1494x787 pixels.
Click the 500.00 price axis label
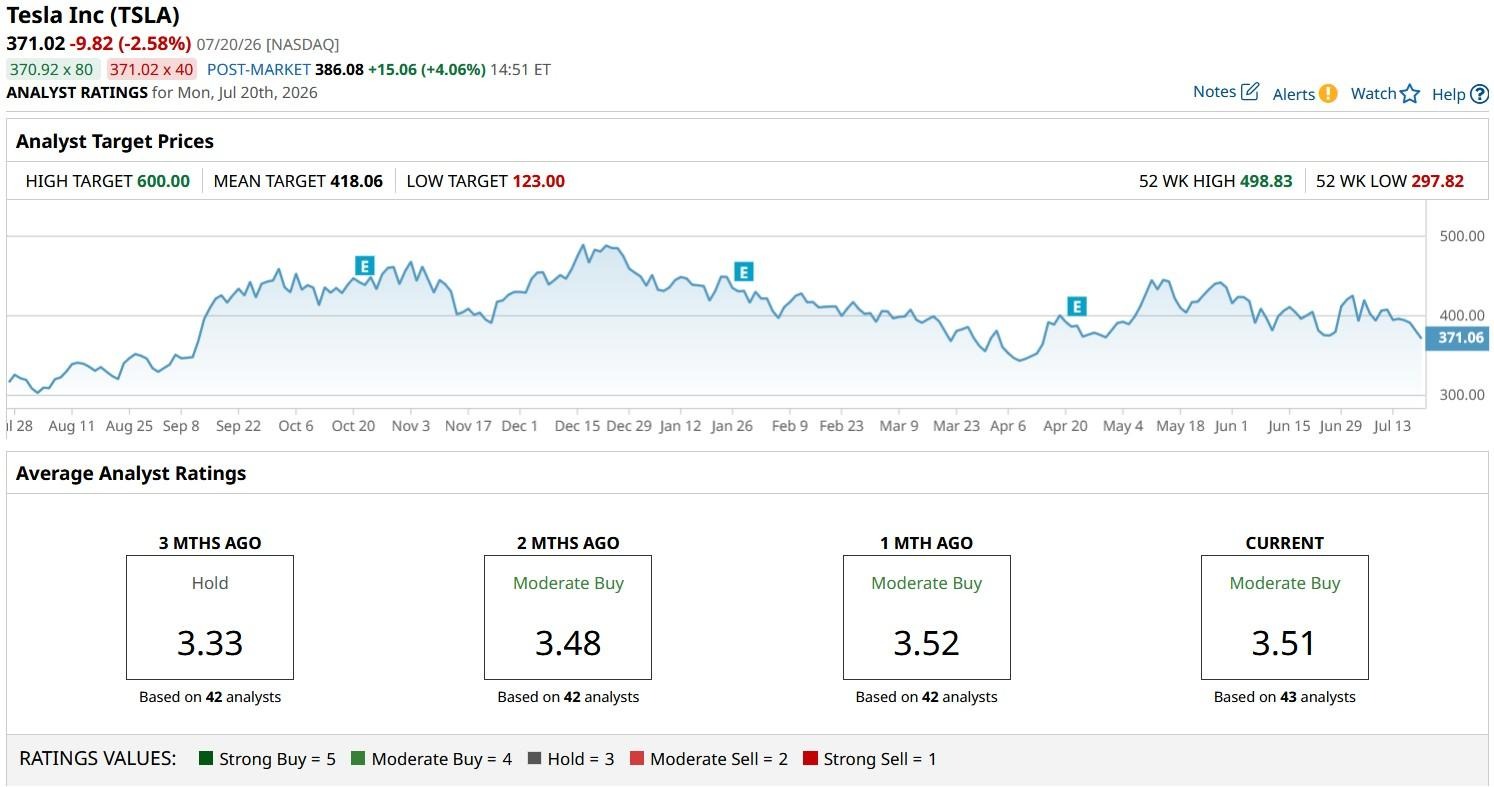point(1462,236)
